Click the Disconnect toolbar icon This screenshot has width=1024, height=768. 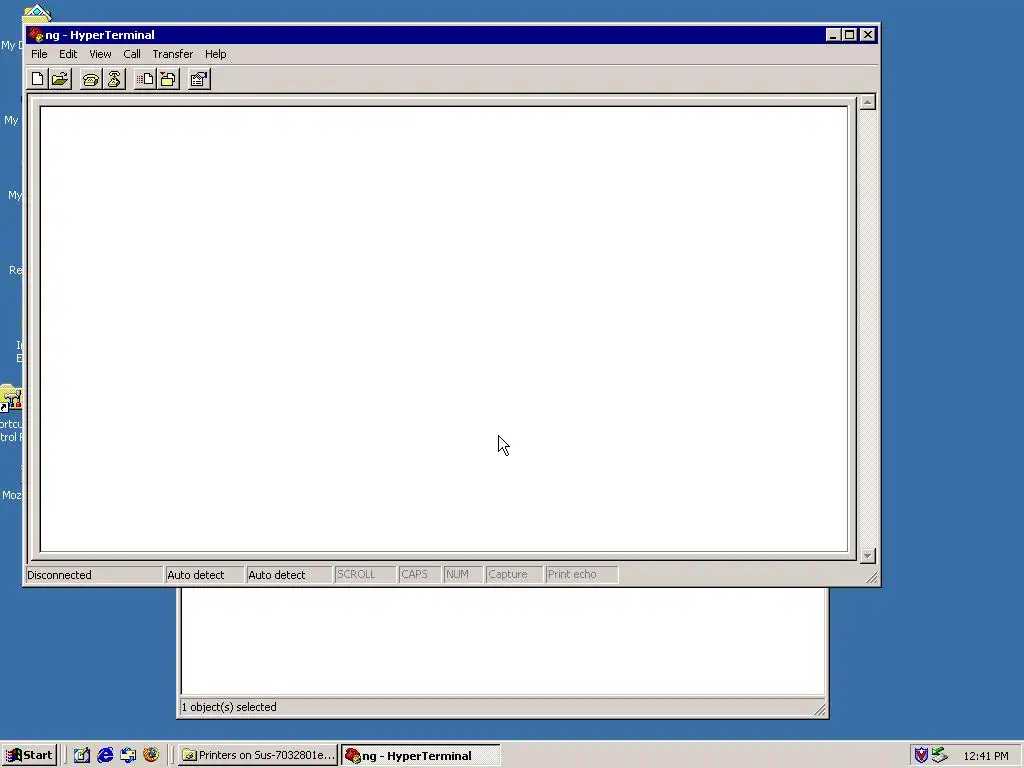(x=114, y=80)
